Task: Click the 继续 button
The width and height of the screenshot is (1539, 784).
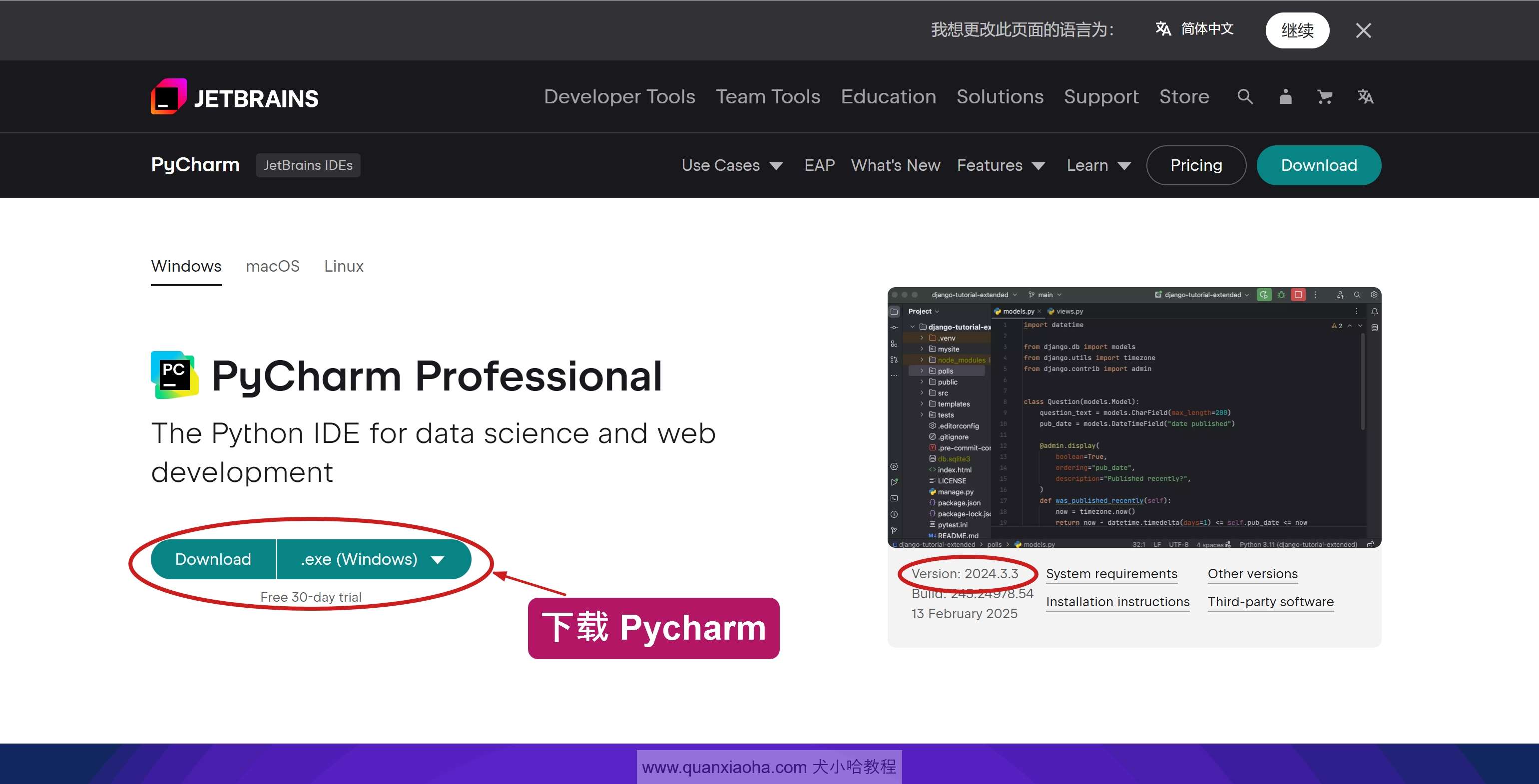Action: click(x=1297, y=30)
